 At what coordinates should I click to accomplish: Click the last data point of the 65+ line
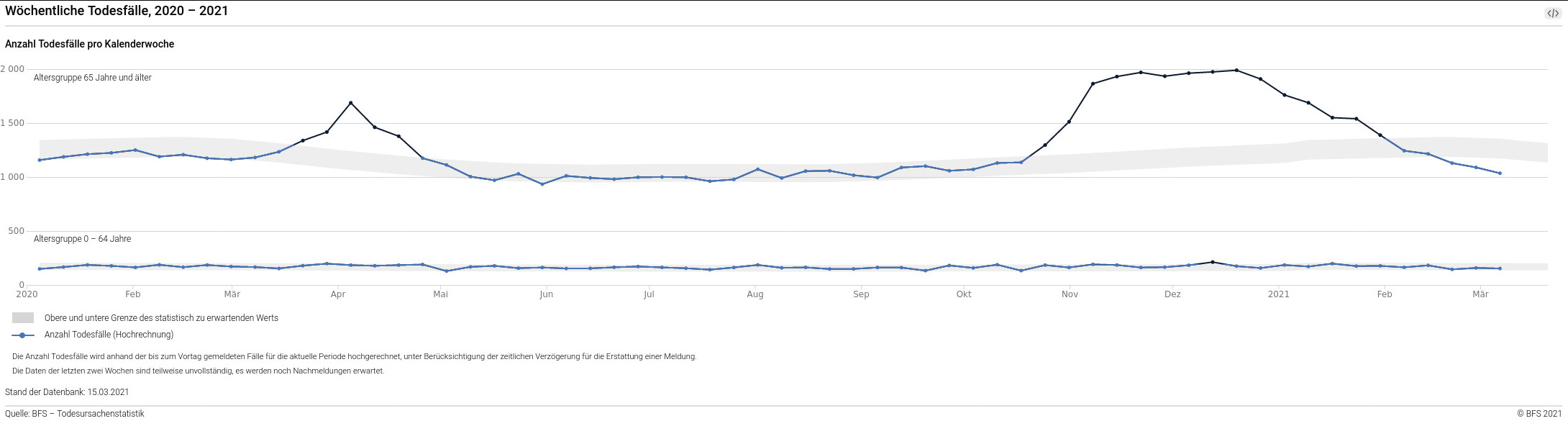(1500, 173)
